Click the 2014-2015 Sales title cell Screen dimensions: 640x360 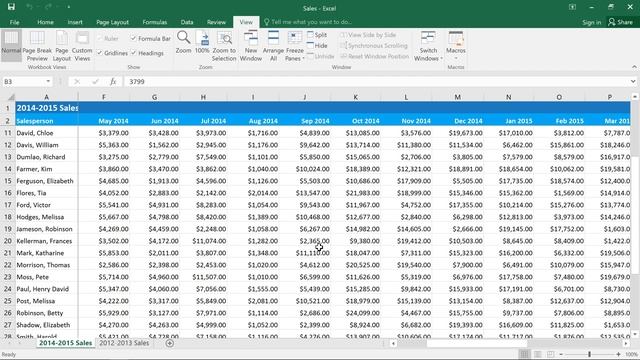pos(47,108)
